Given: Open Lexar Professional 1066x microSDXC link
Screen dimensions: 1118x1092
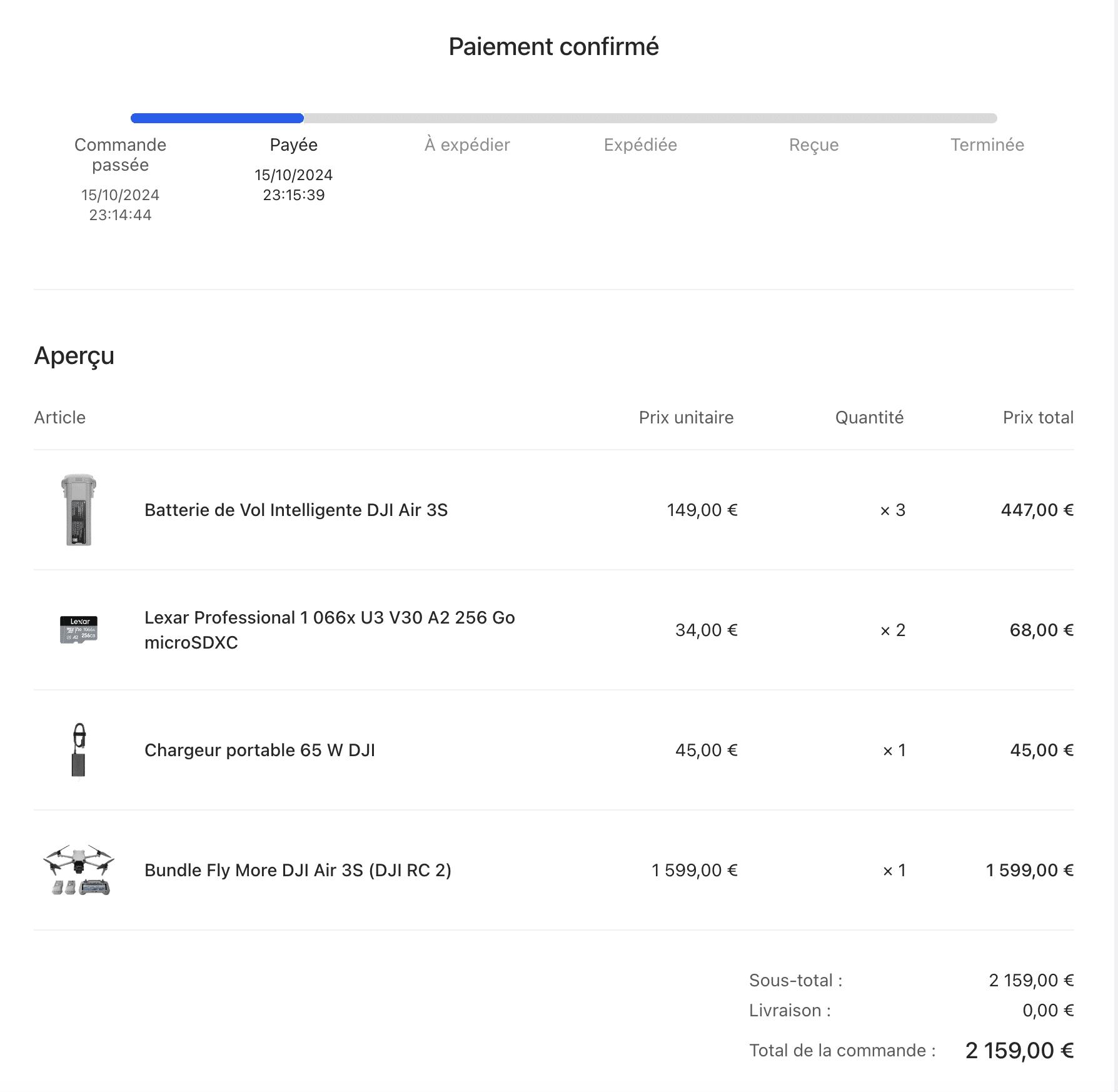Looking at the screenshot, I should [330, 630].
